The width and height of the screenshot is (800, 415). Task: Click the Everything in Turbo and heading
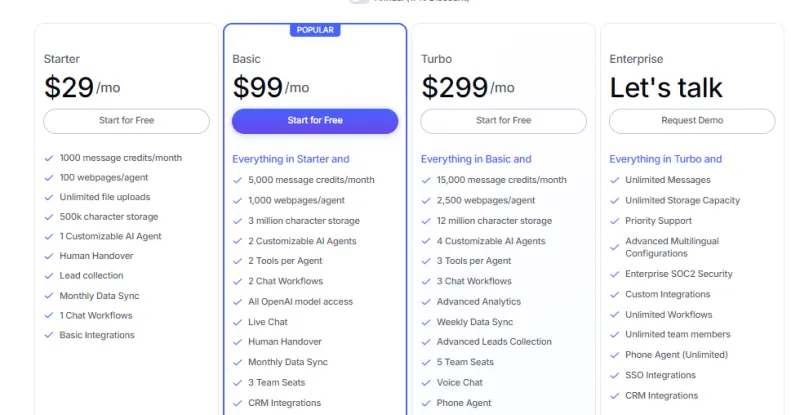(666, 159)
